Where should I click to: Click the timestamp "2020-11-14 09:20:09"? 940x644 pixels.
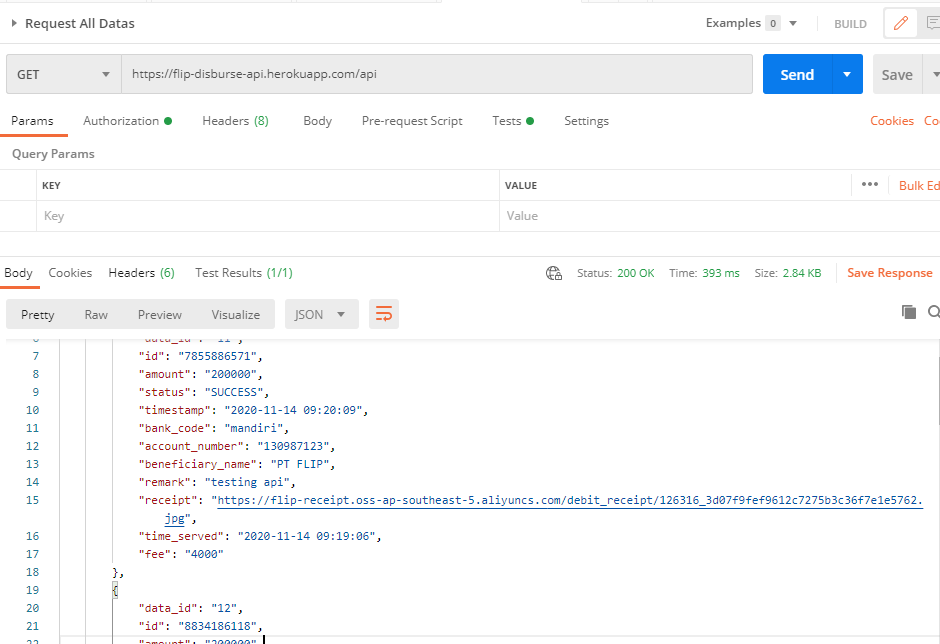[294, 410]
